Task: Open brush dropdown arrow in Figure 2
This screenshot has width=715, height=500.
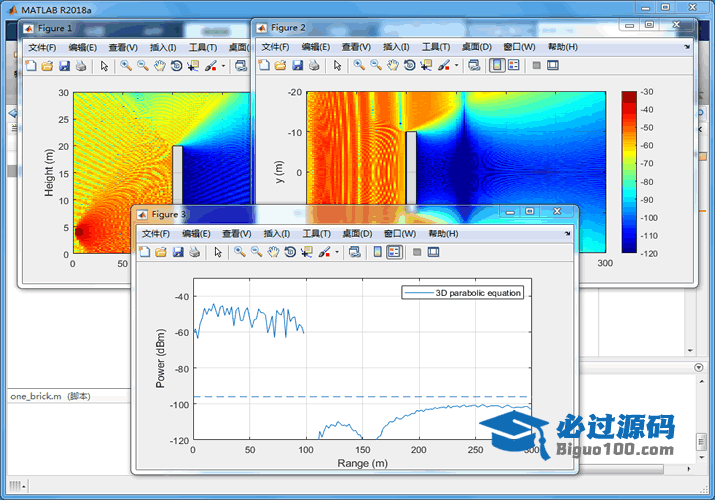Action: pos(456,65)
